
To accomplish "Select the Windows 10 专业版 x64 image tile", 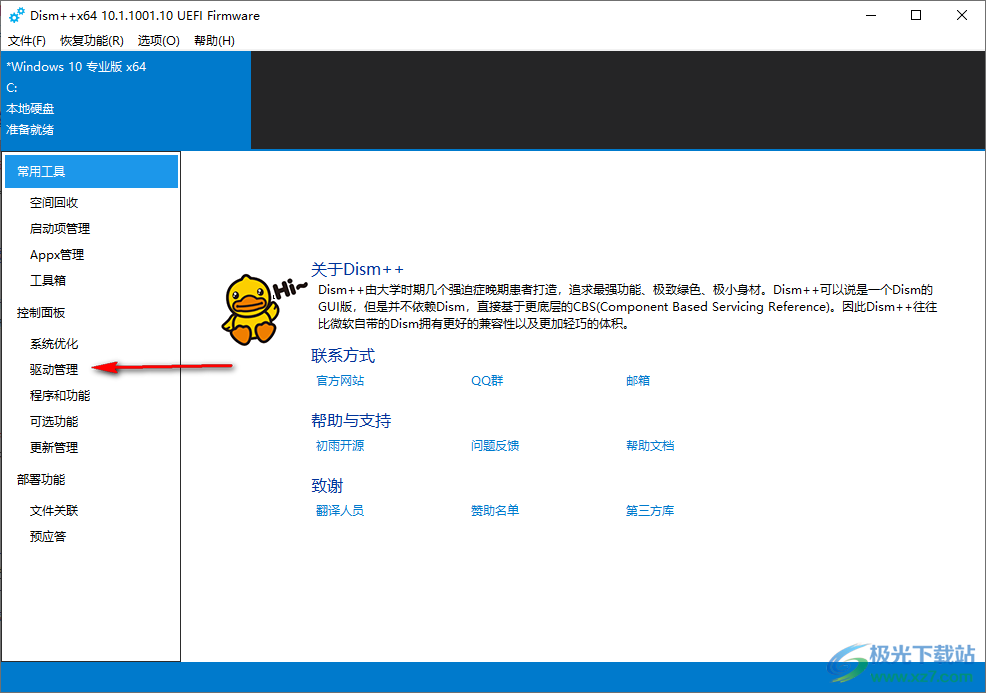I will 126,100.
